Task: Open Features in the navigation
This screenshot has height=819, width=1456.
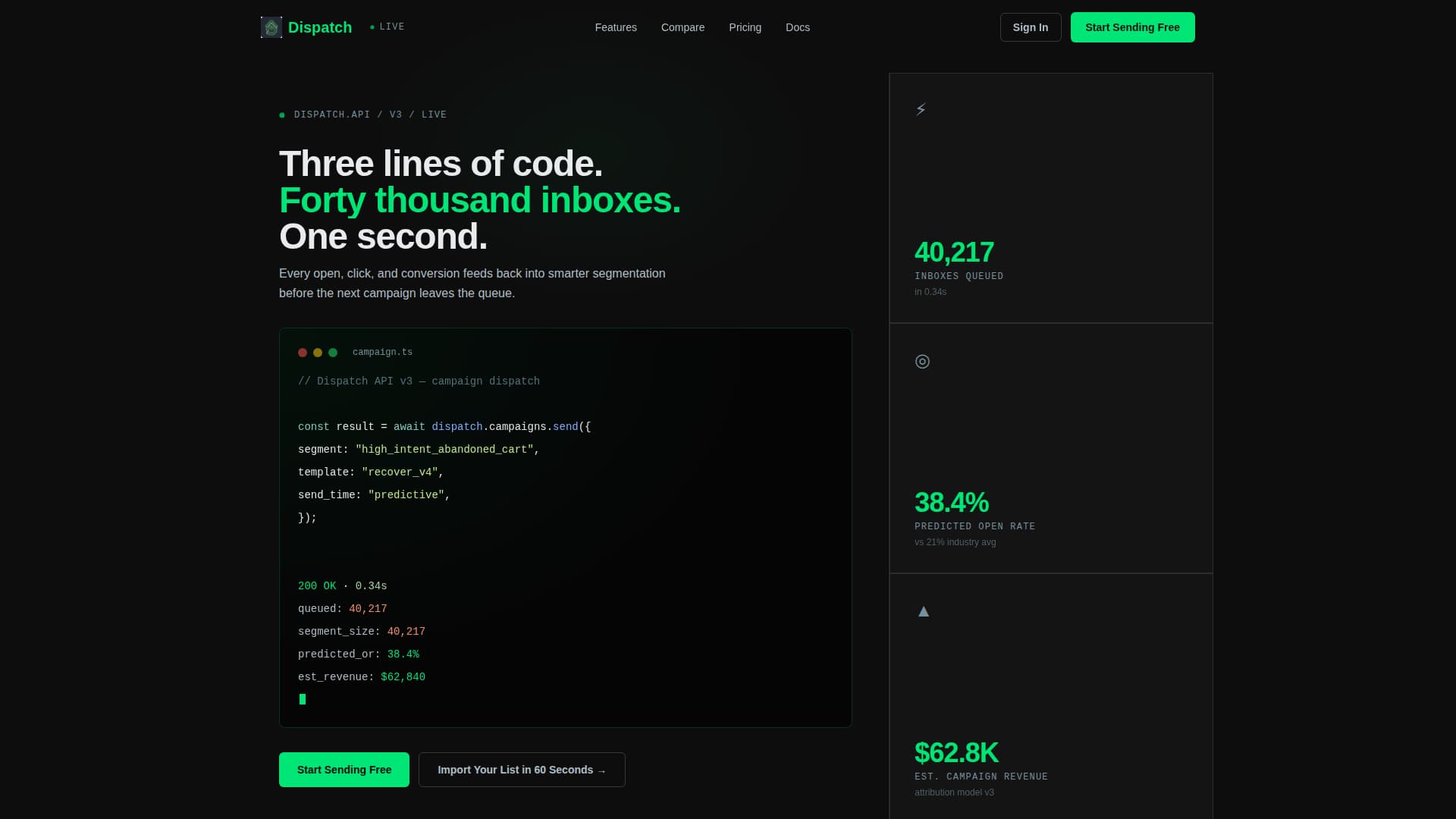Action: click(x=616, y=27)
